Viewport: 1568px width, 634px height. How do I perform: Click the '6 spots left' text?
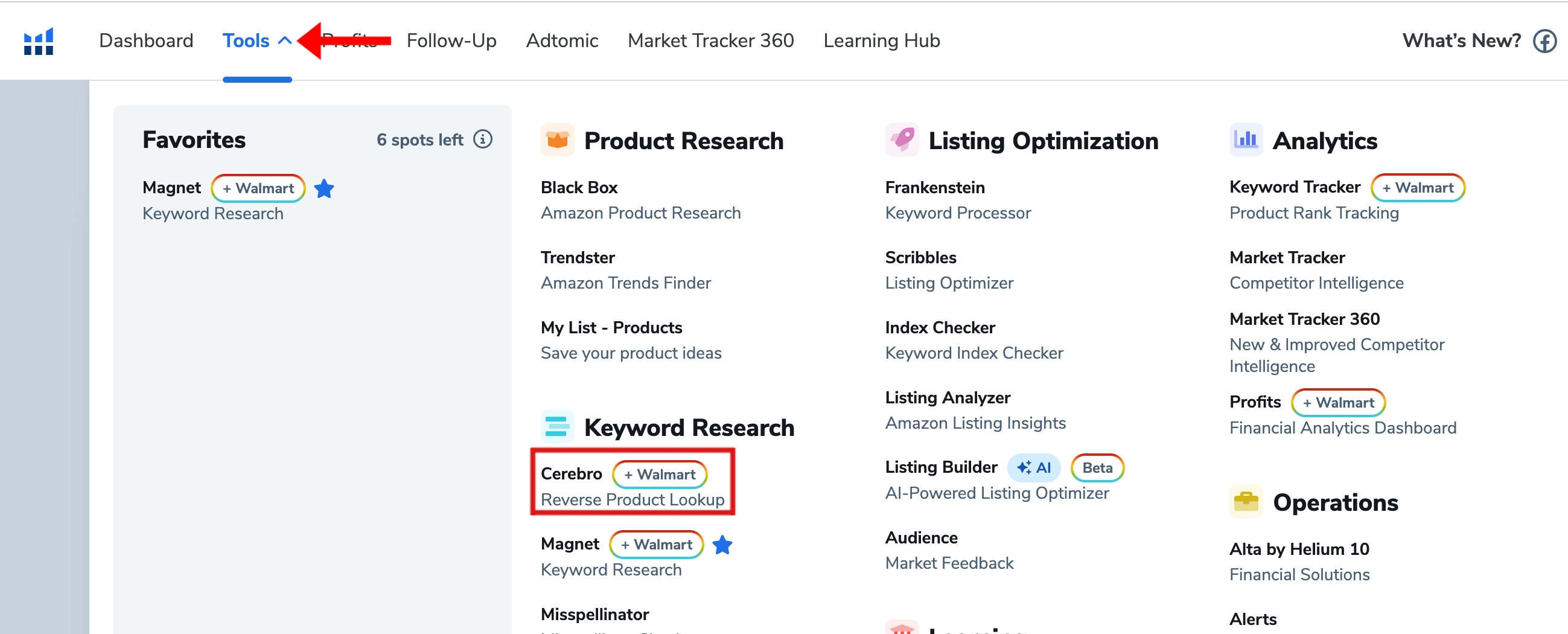(419, 140)
